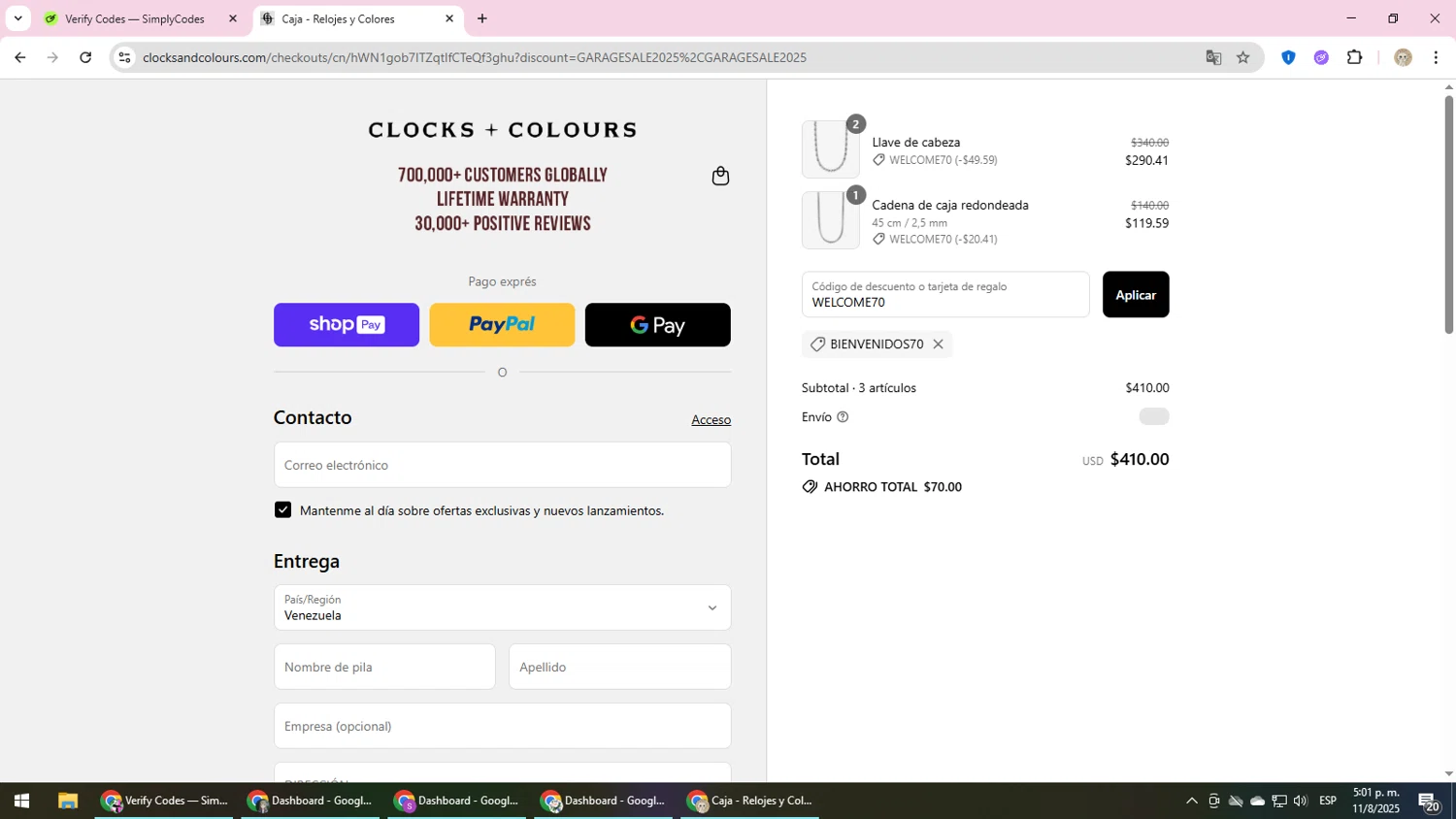Pay with Shop Pay button

[x=347, y=325]
